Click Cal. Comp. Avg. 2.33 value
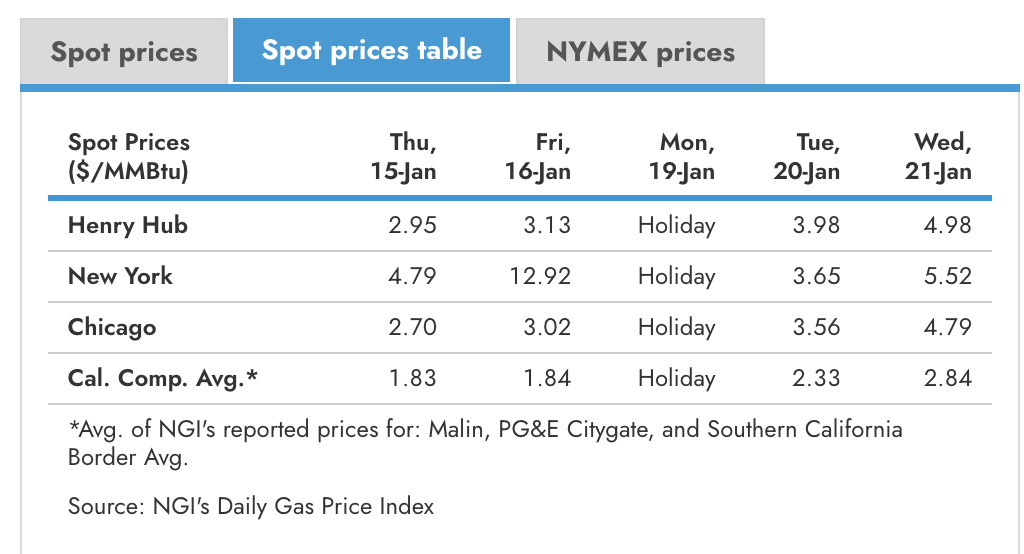The height and width of the screenshot is (554, 1024). click(816, 378)
